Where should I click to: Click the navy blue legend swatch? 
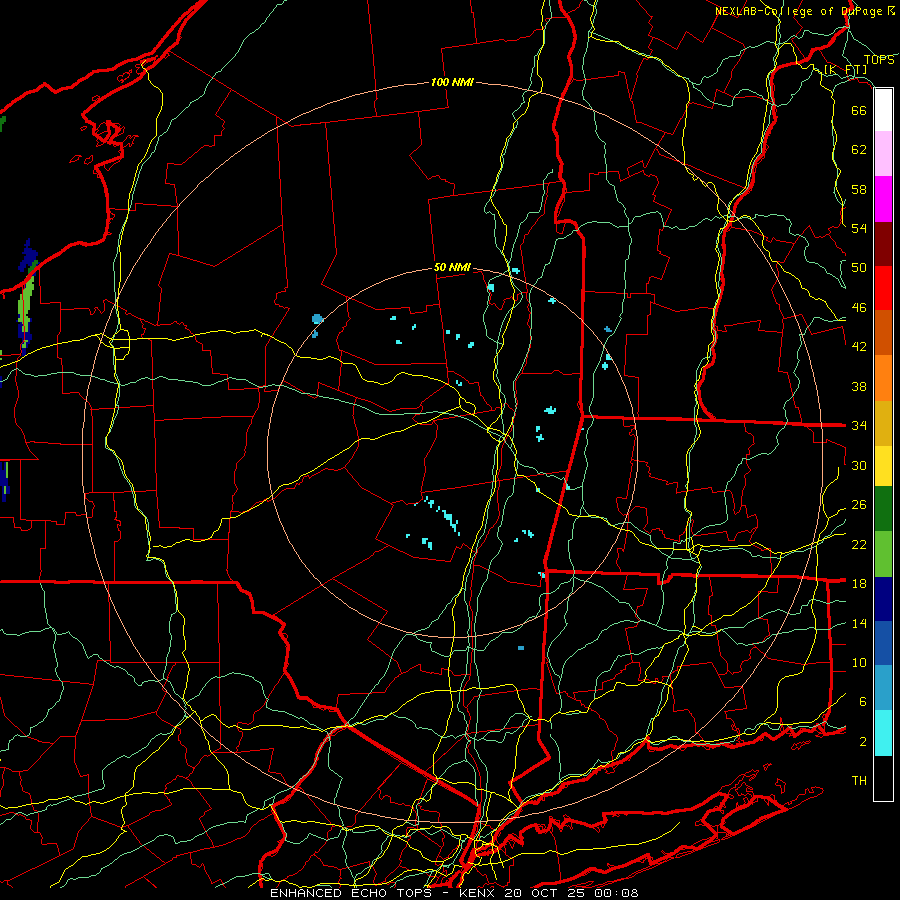coord(883,599)
